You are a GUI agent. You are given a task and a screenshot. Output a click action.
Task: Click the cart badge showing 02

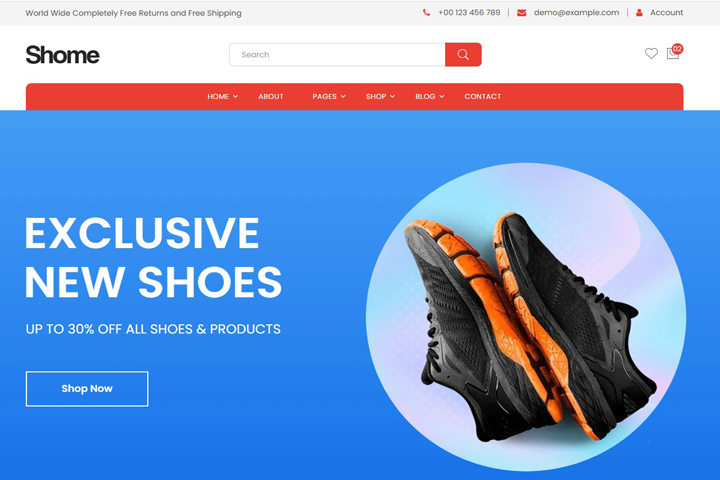tap(677, 49)
